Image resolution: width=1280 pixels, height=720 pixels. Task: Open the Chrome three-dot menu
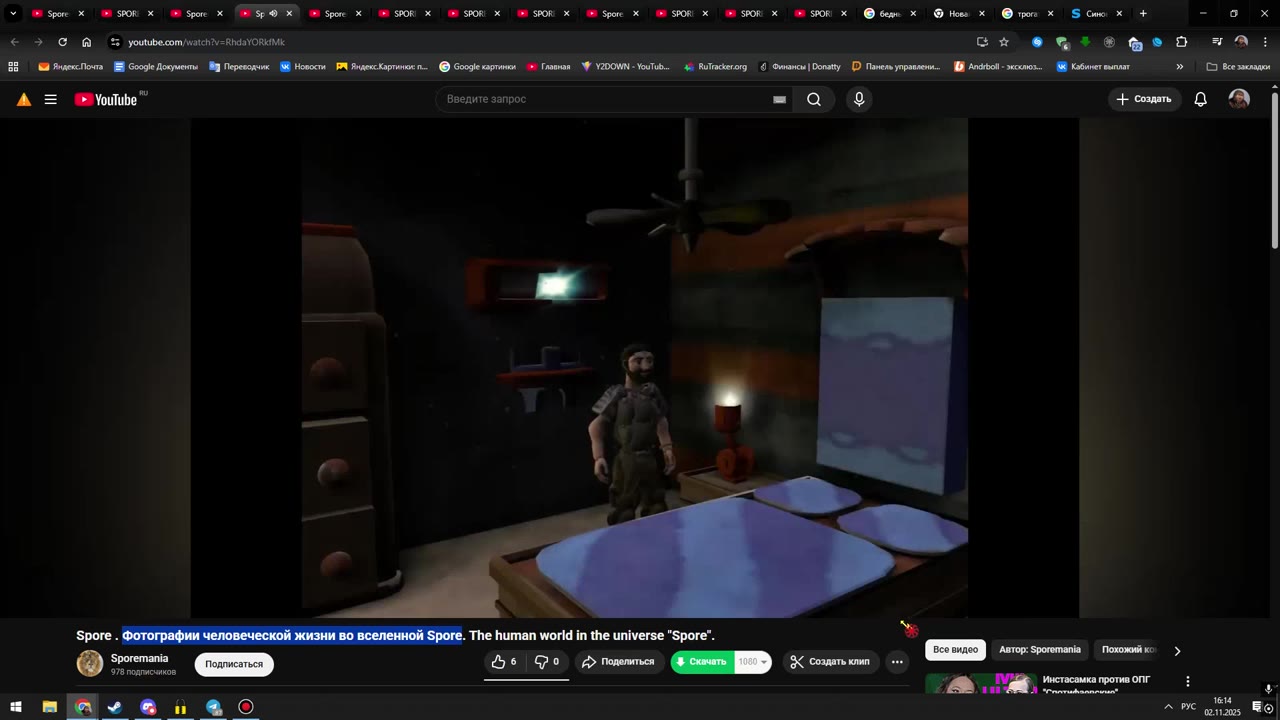click(1263, 42)
